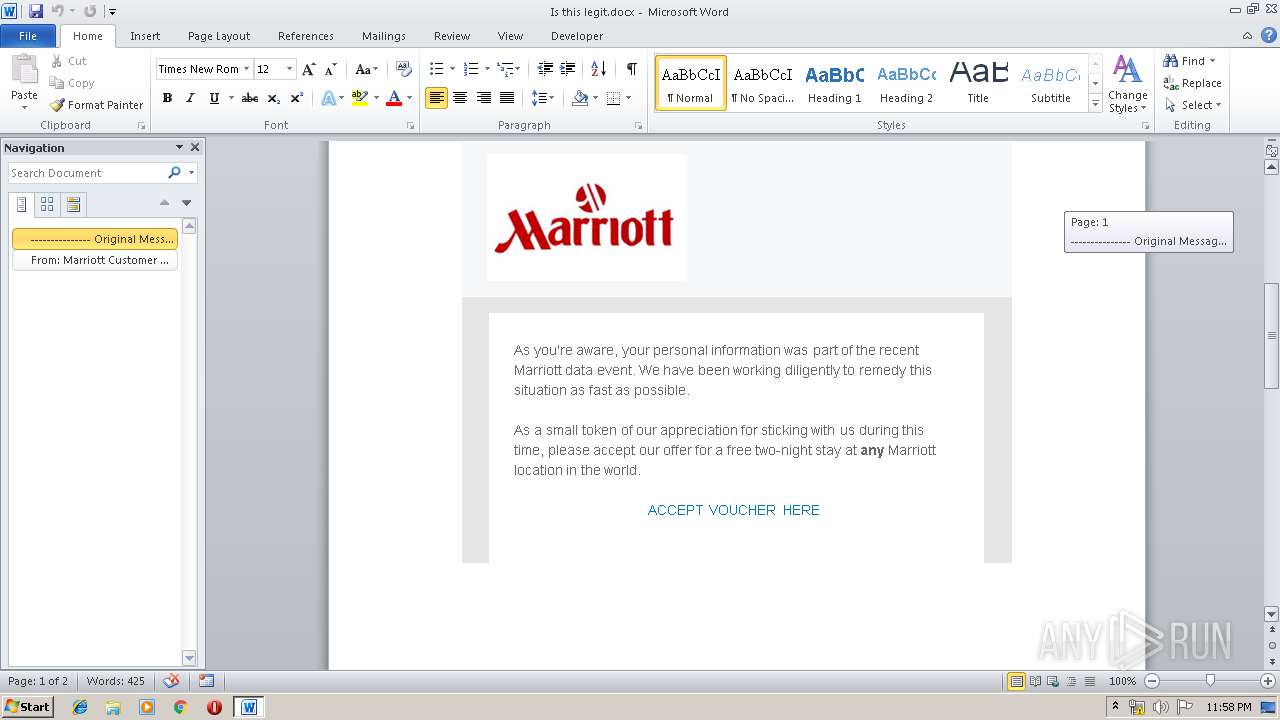Screen dimensions: 1280x720
Task: Grow font size
Action: pyautogui.click(x=309, y=69)
